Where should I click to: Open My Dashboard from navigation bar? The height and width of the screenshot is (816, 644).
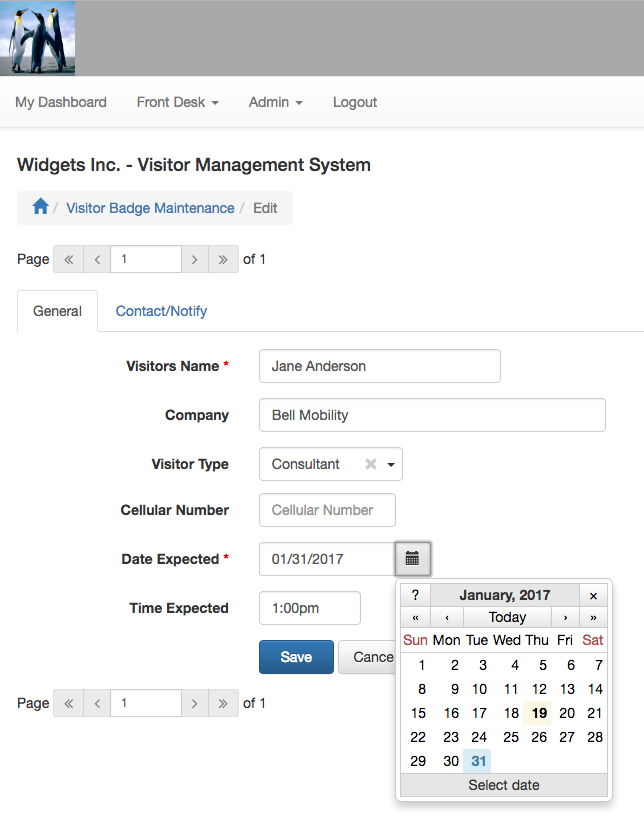point(61,102)
